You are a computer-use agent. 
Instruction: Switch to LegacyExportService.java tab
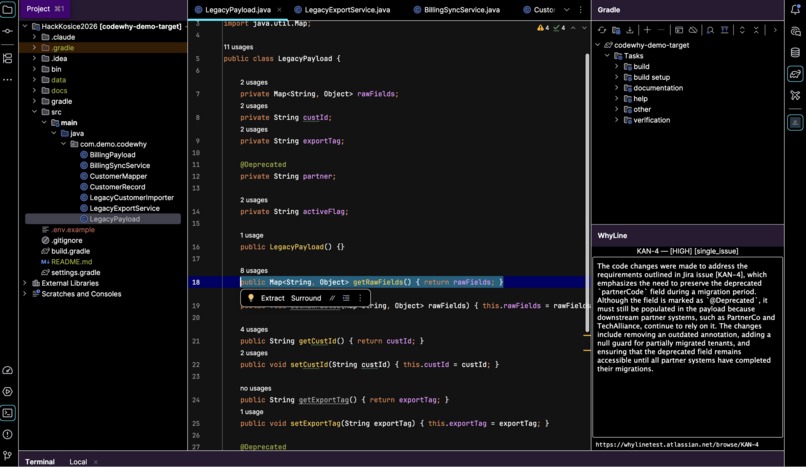pyautogui.click(x=342, y=9)
